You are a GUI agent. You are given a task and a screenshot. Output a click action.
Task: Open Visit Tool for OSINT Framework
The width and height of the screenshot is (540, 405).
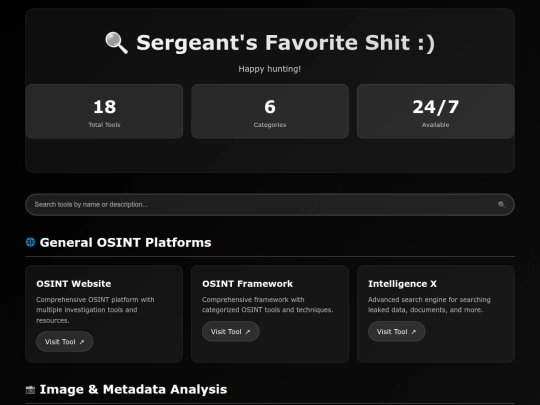click(x=231, y=331)
